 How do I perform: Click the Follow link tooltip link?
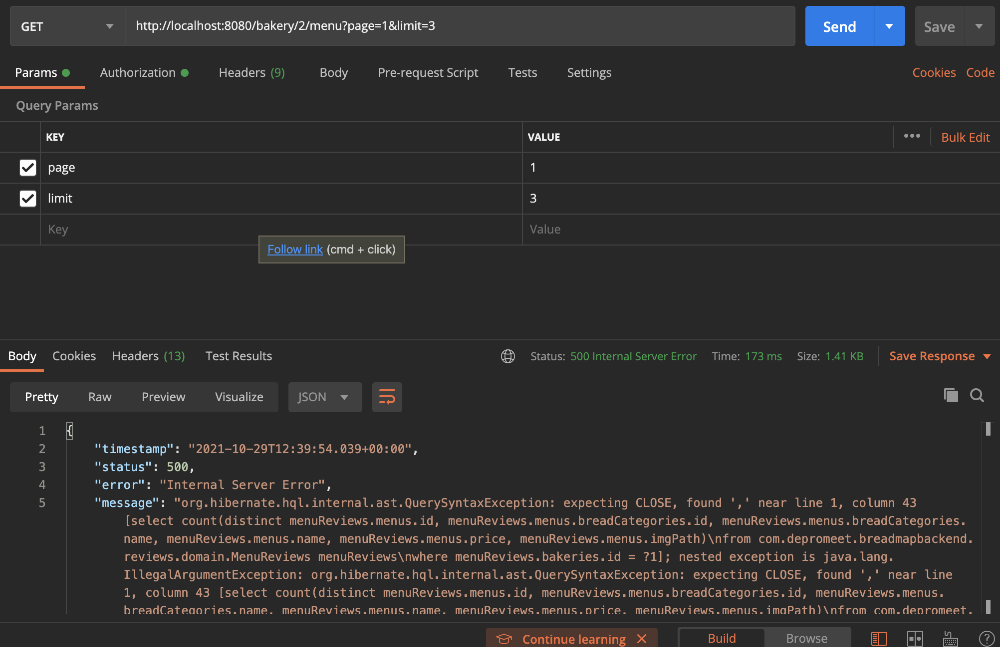pos(295,249)
